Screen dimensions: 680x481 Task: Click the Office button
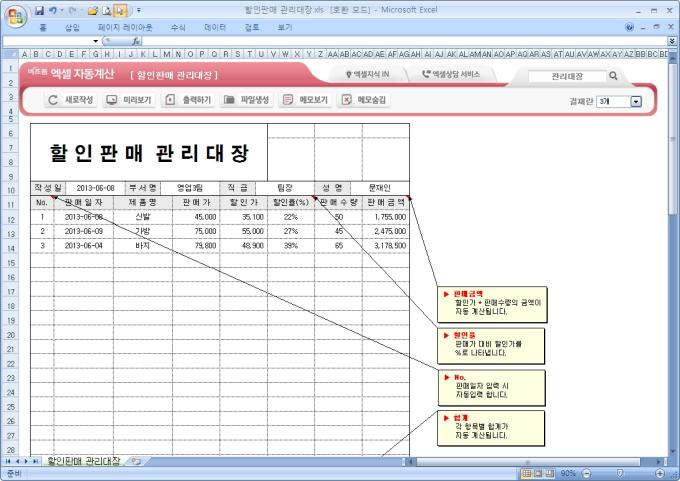13,13
